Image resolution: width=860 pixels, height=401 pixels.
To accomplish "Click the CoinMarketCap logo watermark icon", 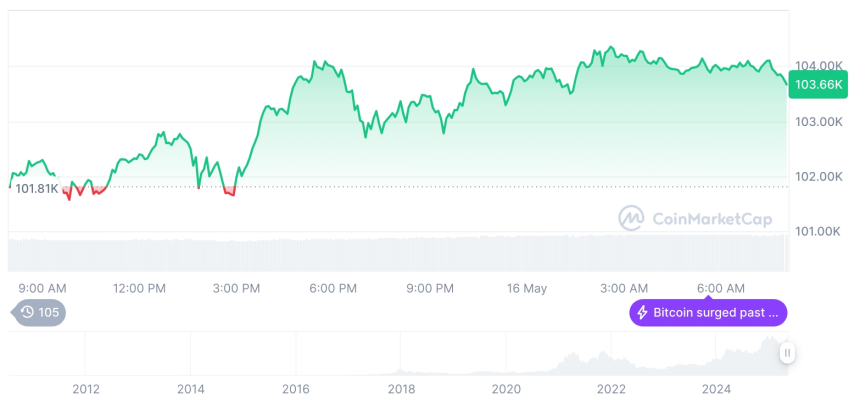I will tap(631, 218).
